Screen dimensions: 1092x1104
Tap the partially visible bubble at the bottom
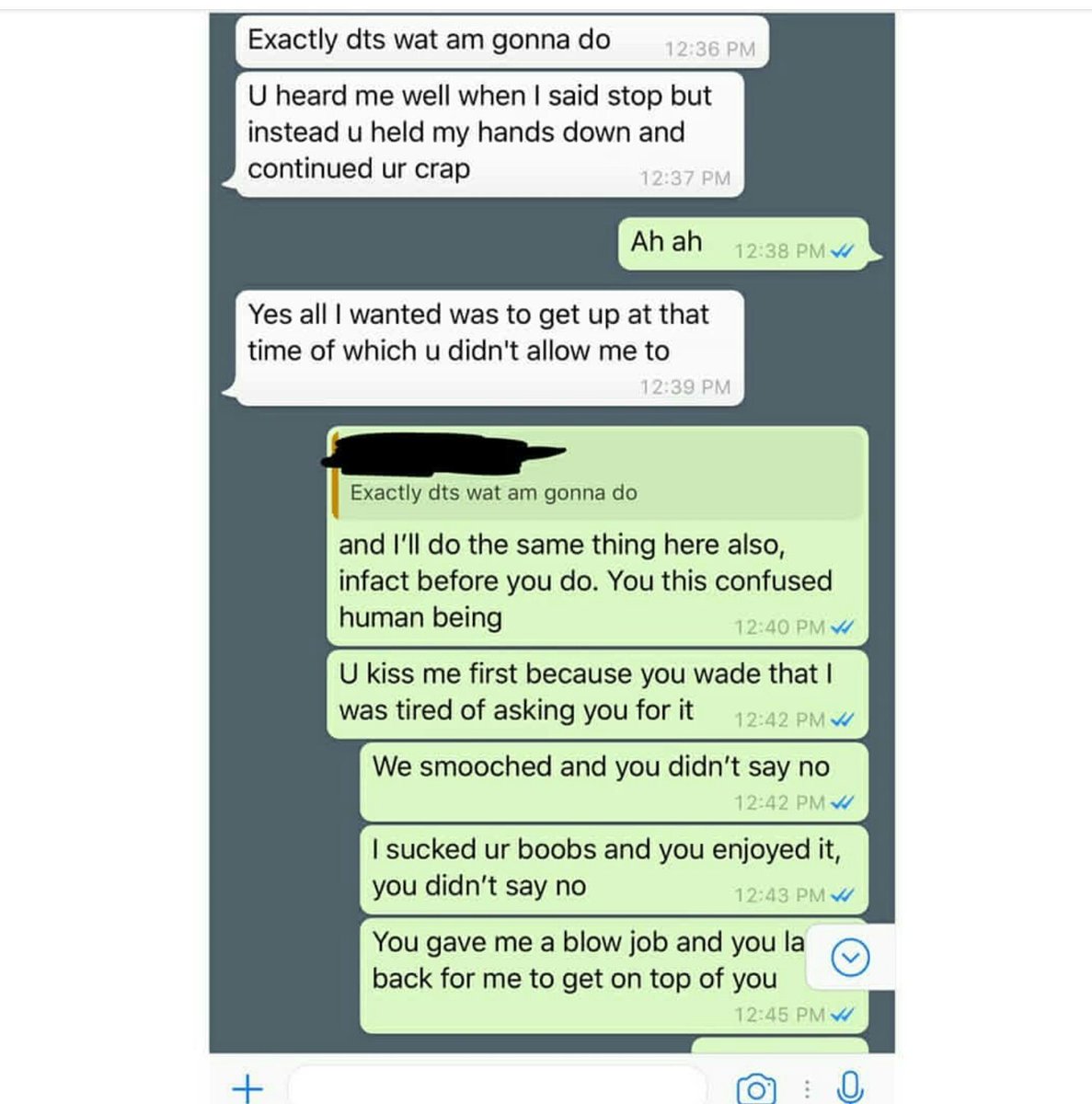click(779, 1046)
